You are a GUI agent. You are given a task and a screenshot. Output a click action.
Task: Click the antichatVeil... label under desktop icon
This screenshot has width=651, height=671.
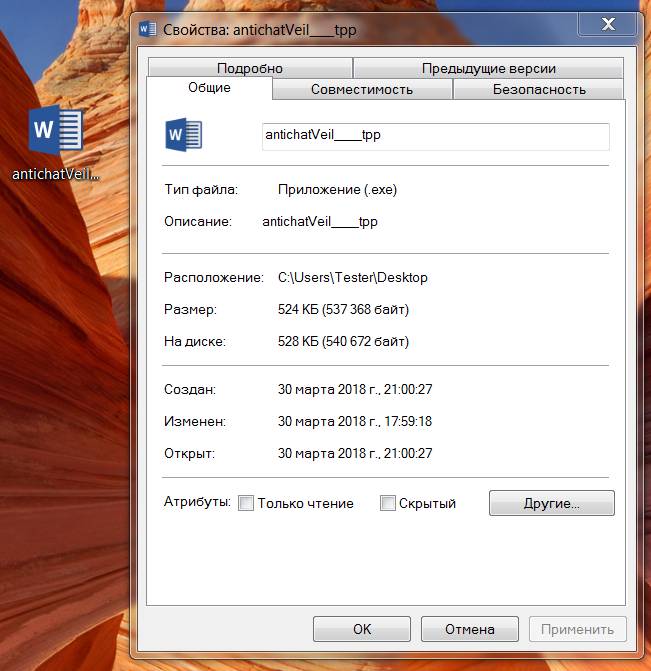[56, 173]
